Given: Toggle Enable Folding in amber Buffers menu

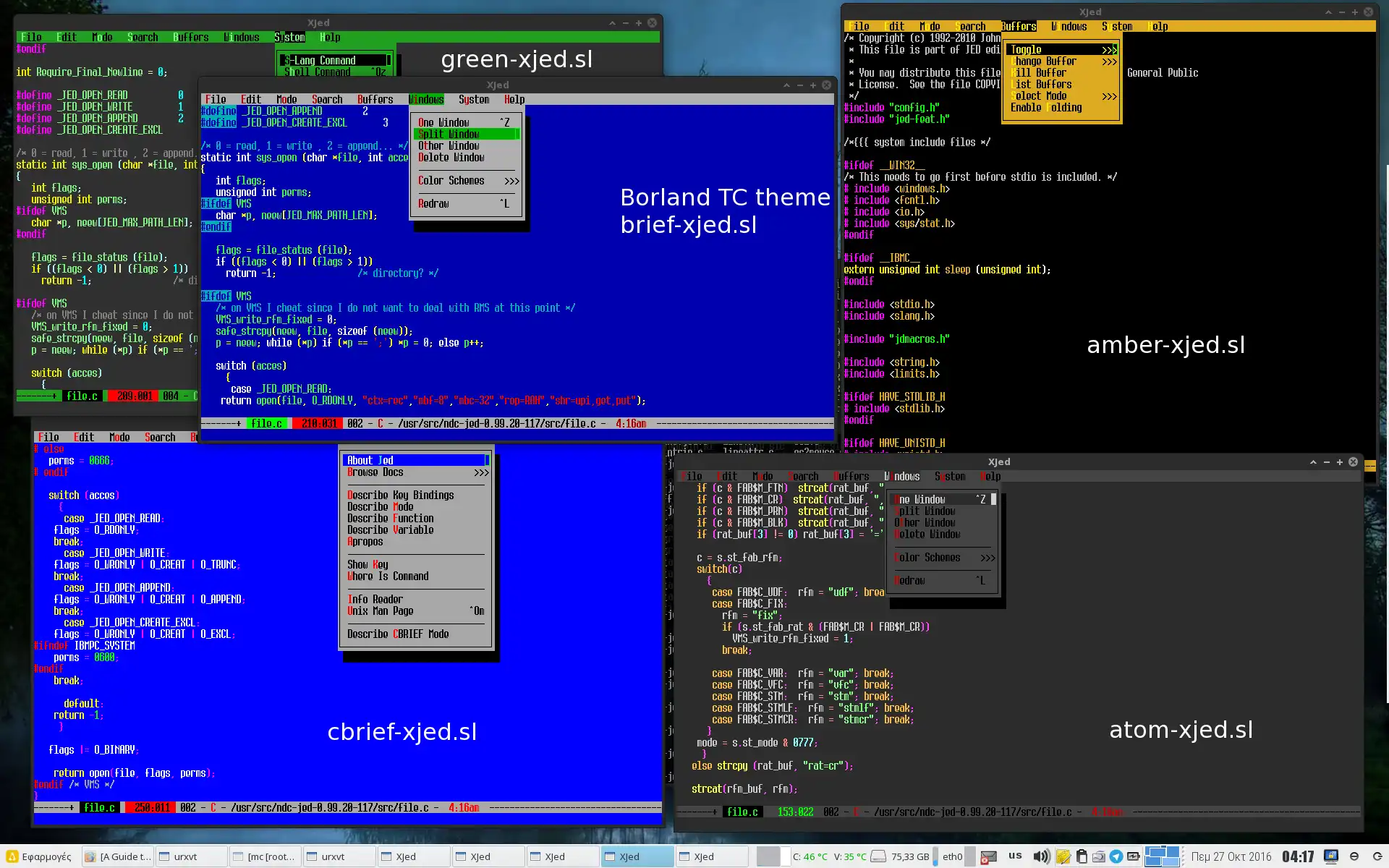Looking at the screenshot, I should (1046, 108).
